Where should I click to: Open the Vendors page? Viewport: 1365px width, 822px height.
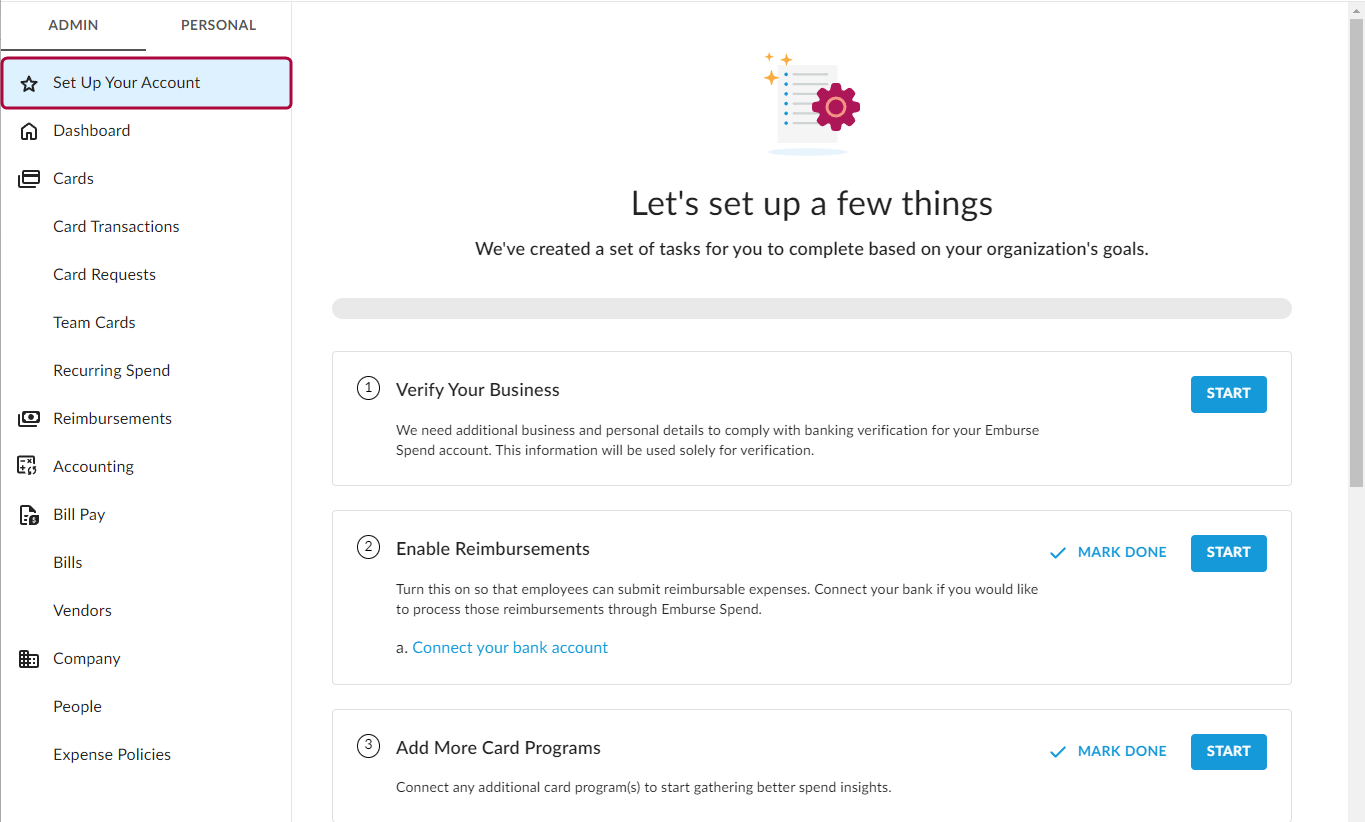[x=82, y=610]
